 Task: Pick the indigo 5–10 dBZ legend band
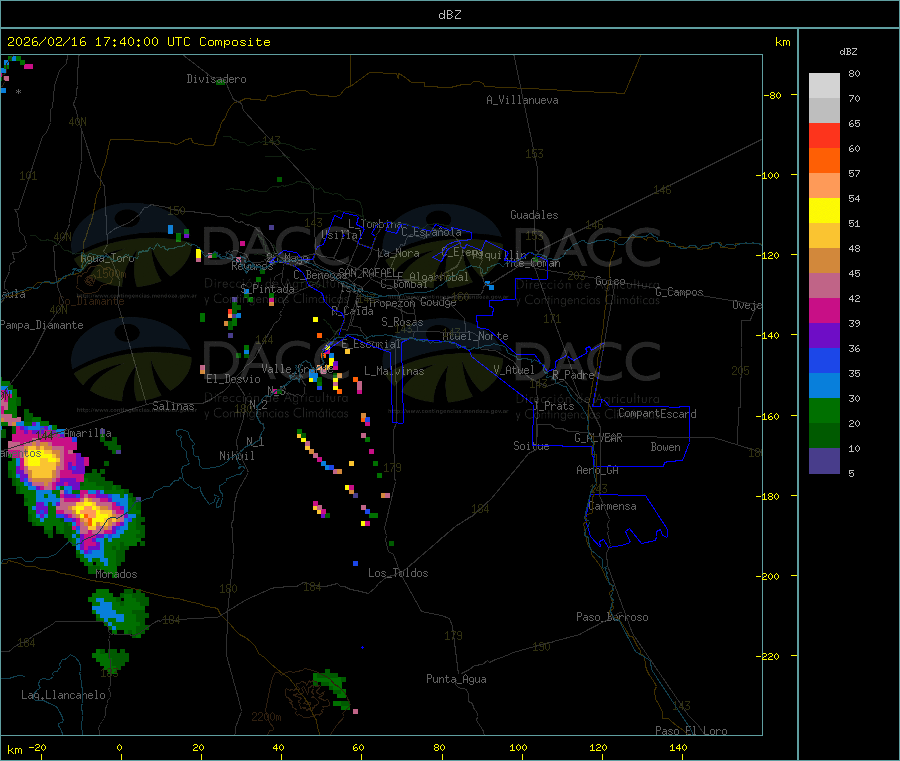coord(824,461)
